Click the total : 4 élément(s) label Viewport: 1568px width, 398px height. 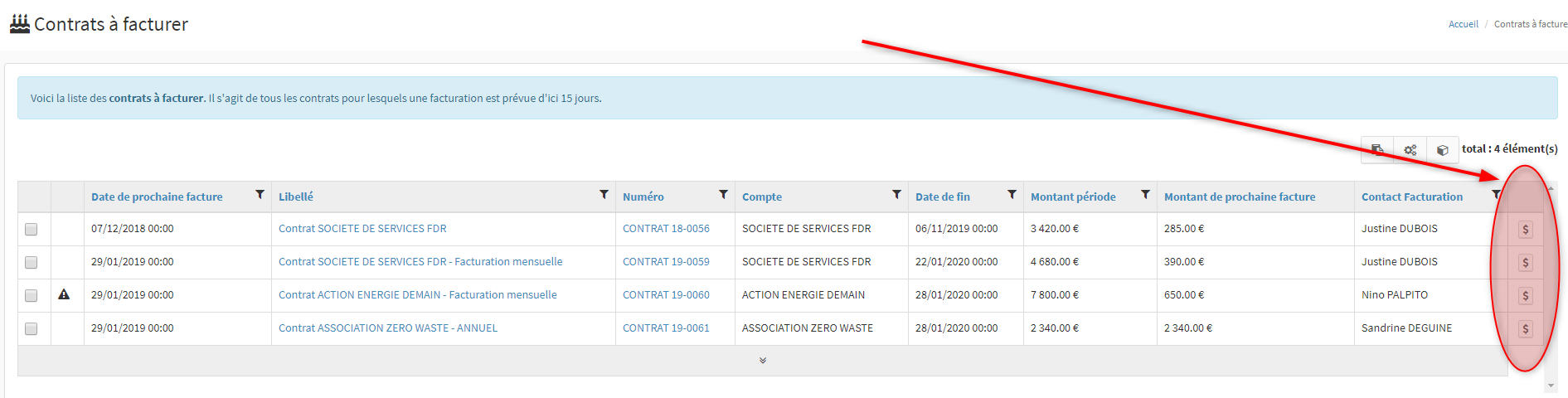(x=1510, y=149)
